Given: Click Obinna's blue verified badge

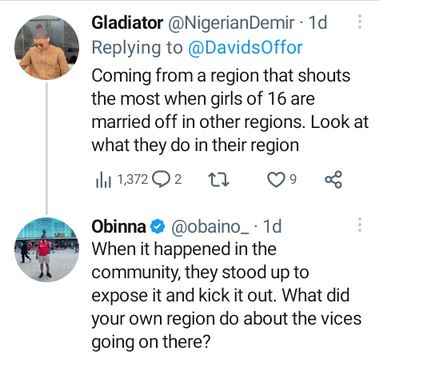Looking at the screenshot, I should pos(158,227).
